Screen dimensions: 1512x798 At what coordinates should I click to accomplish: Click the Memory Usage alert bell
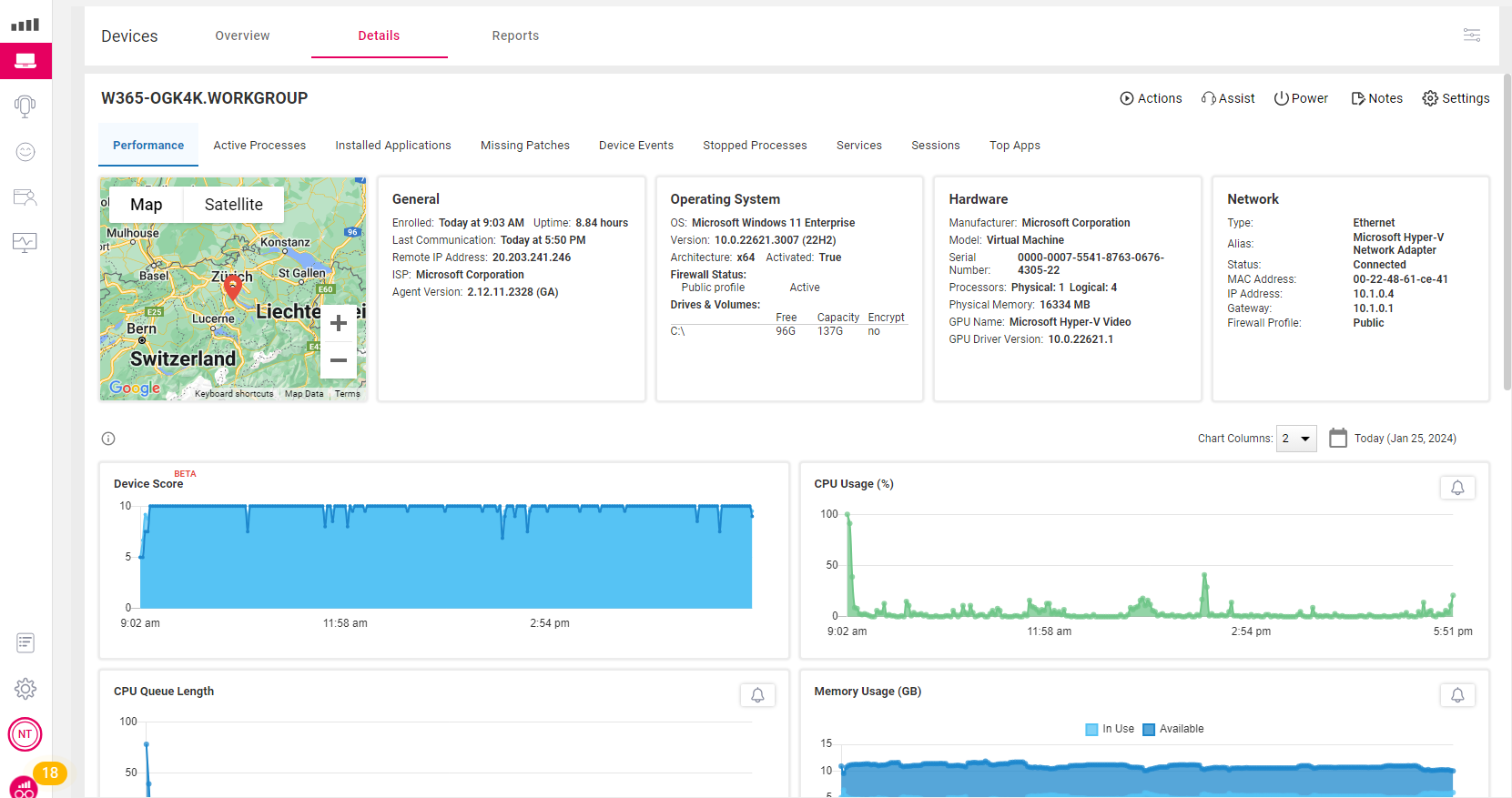[x=1457, y=695]
